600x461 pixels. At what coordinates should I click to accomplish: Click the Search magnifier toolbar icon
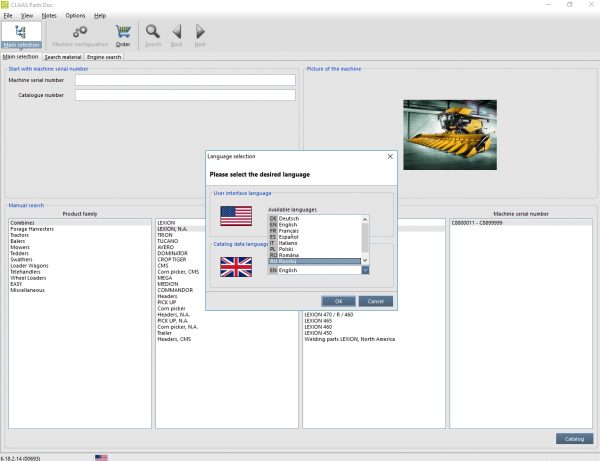point(153,31)
